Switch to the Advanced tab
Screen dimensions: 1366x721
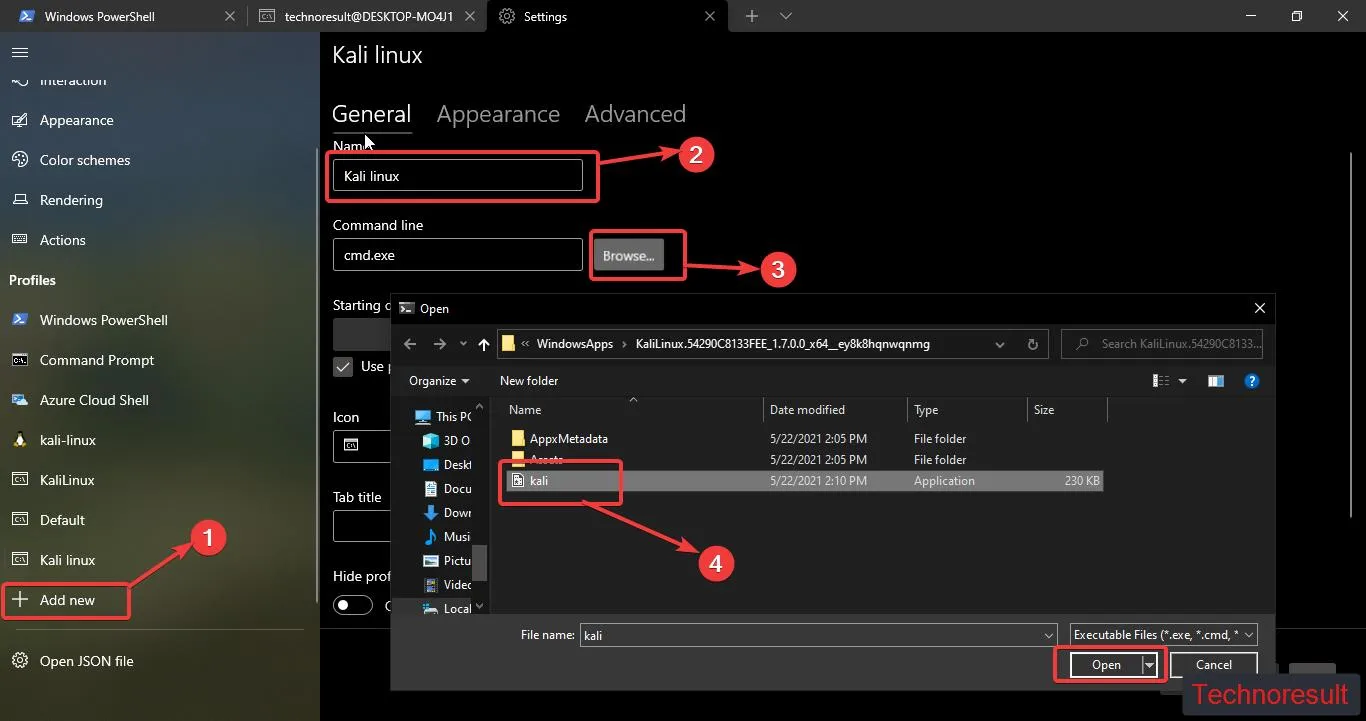pos(635,114)
